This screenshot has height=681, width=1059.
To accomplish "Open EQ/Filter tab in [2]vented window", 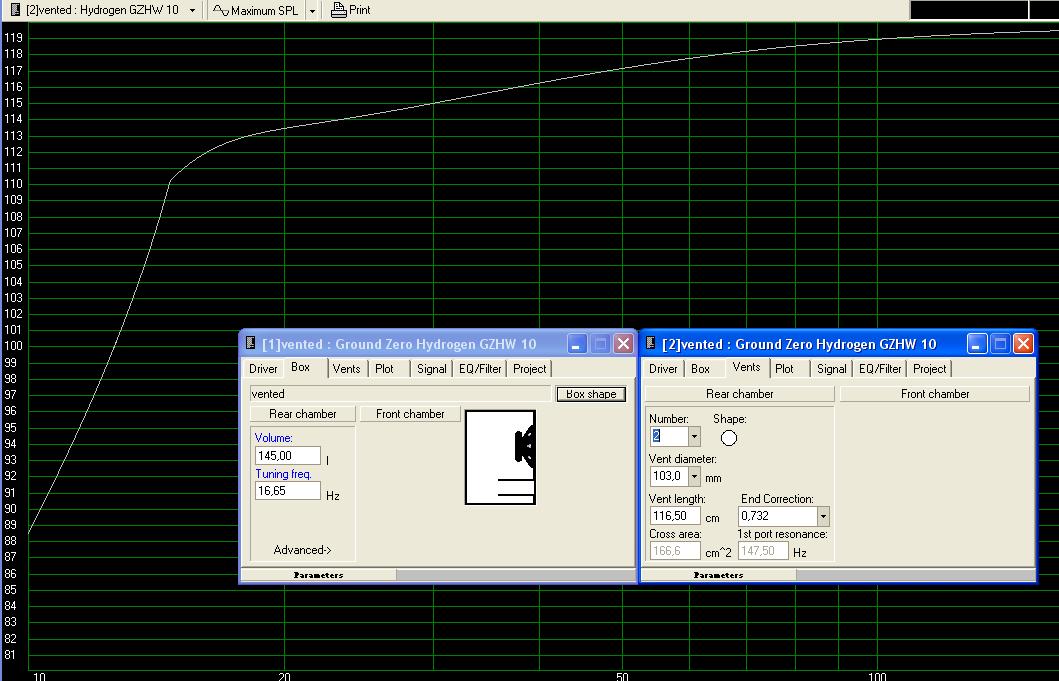I will 880,369.
